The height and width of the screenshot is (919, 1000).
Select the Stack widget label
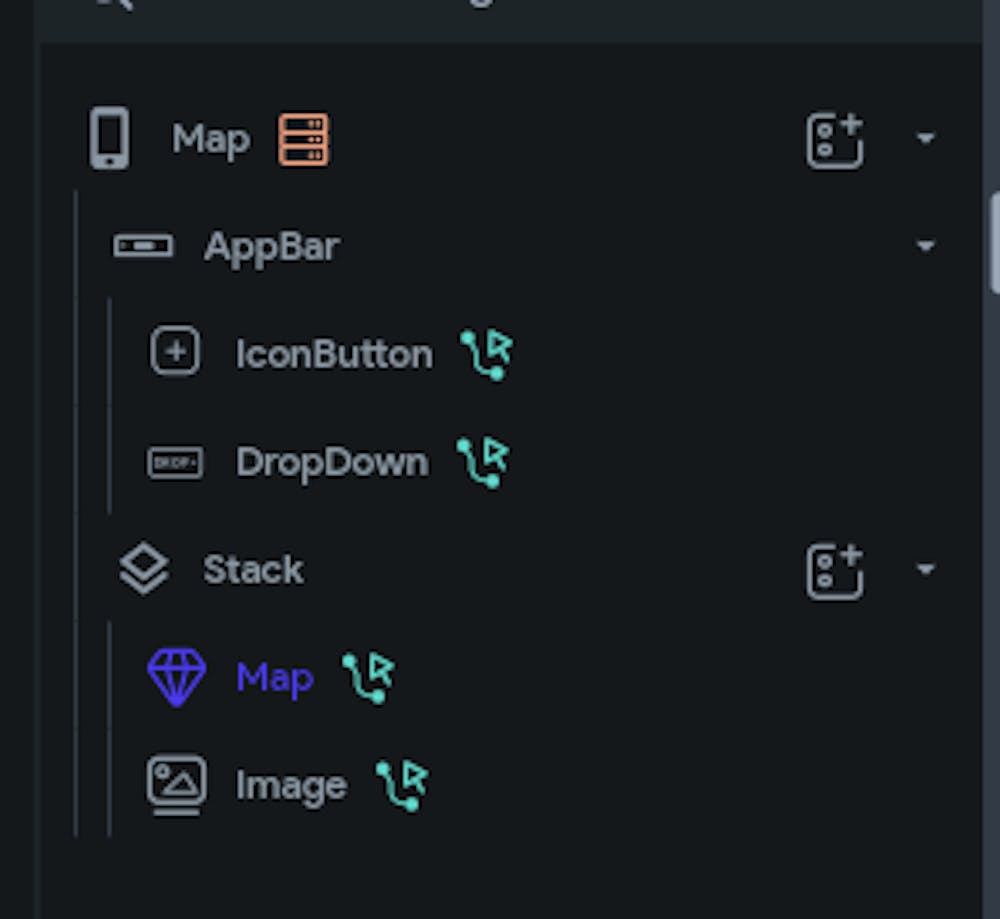[253, 570]
